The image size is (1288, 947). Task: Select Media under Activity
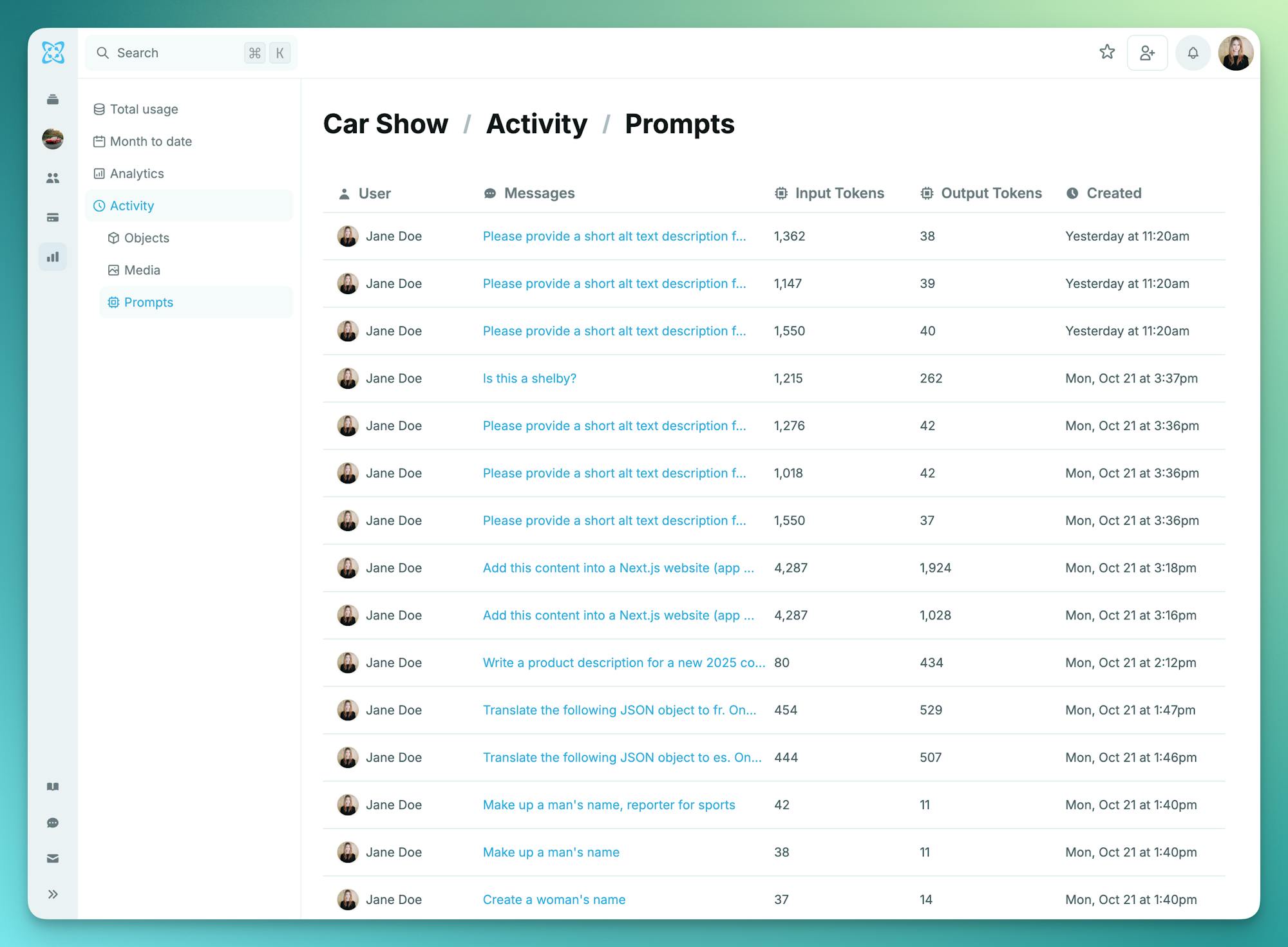142,270
